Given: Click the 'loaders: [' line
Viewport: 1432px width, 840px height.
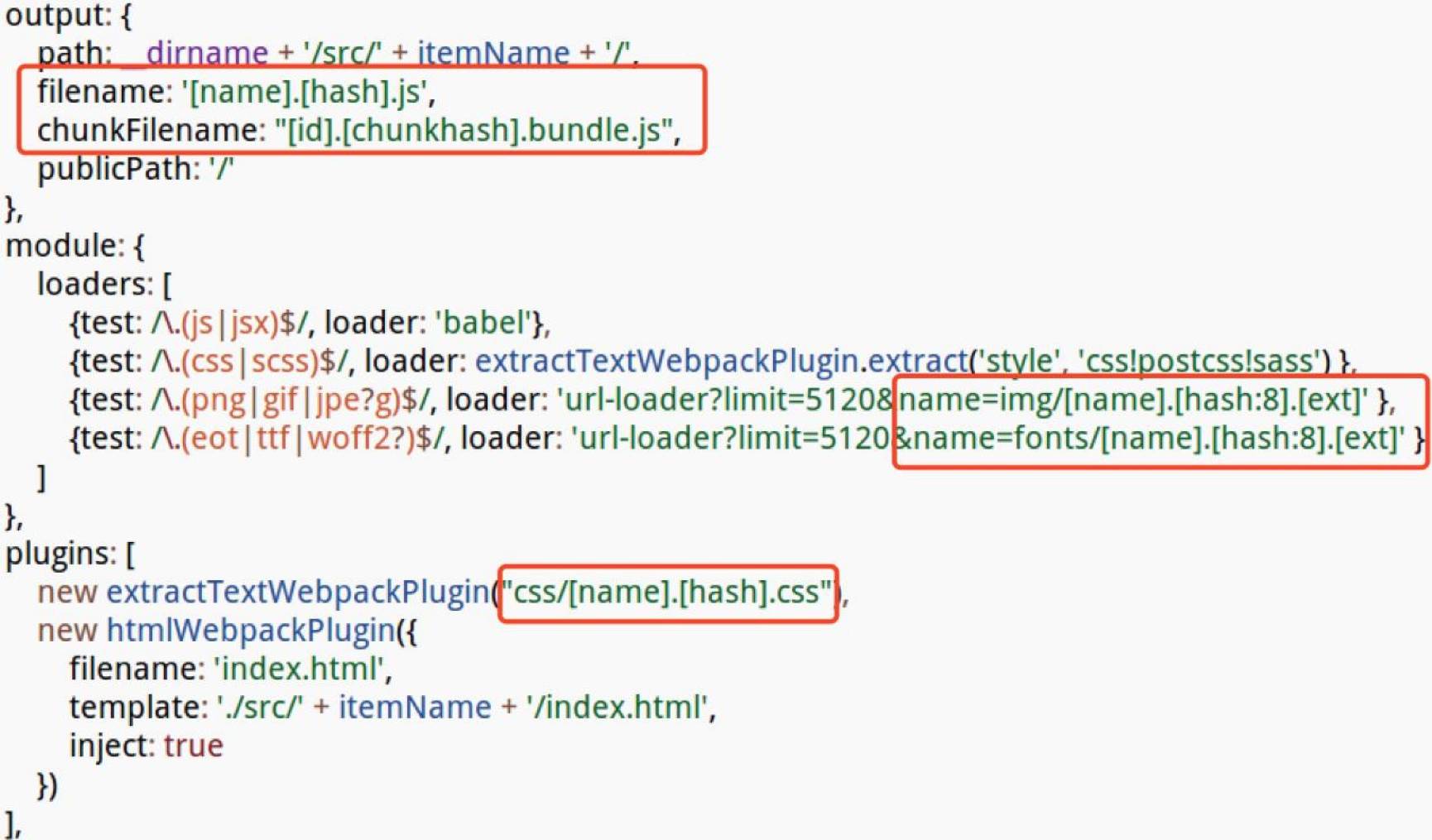Looking at the screenshot, I should click(104, 284).
